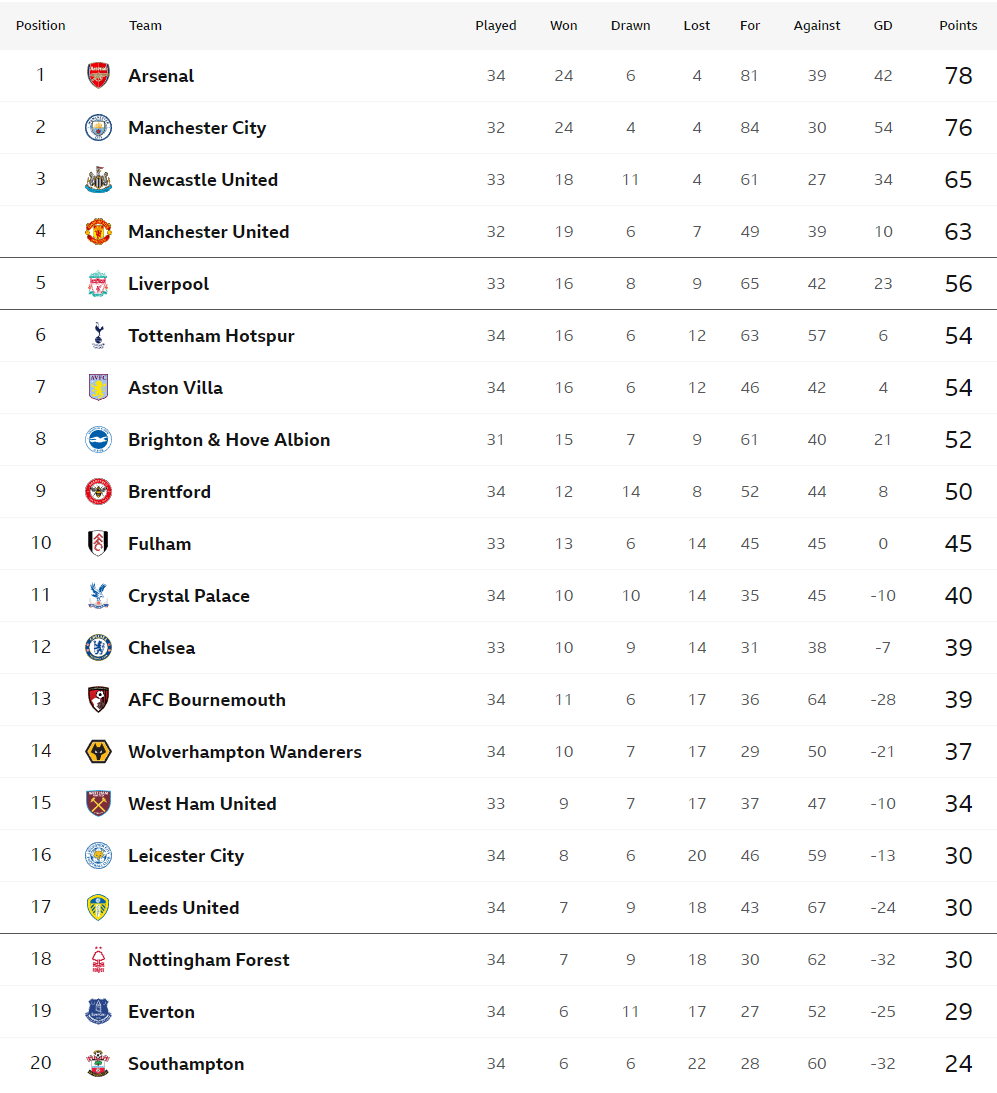The image size is (997, 1093).
Task: Click the Arsenal club crest
Action: pyautogui.click(x=98, y=75)
